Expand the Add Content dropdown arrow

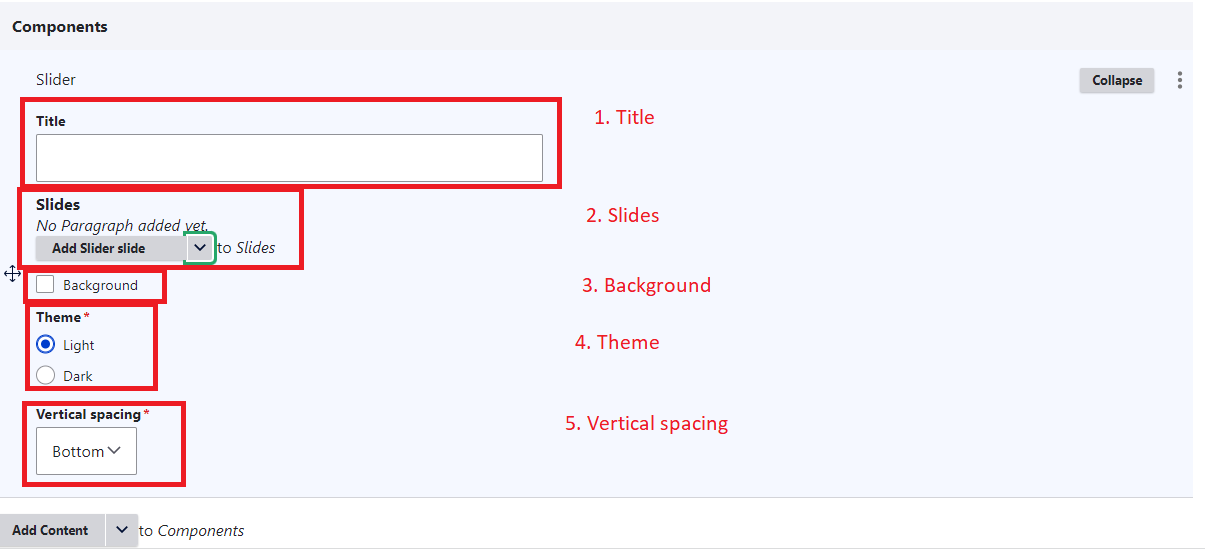121,530
